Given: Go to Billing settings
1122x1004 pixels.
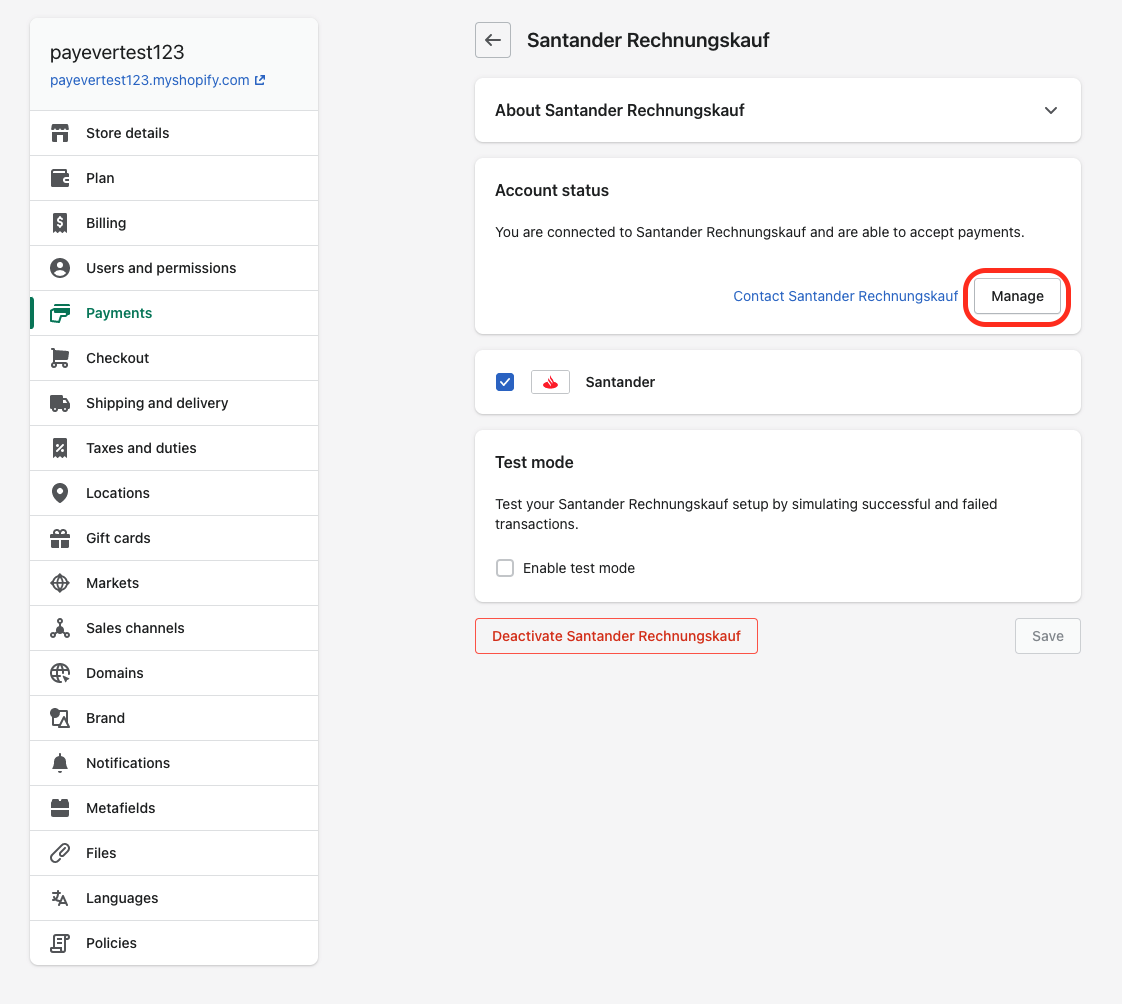Looking at the screenshot, I should point(174,223).
